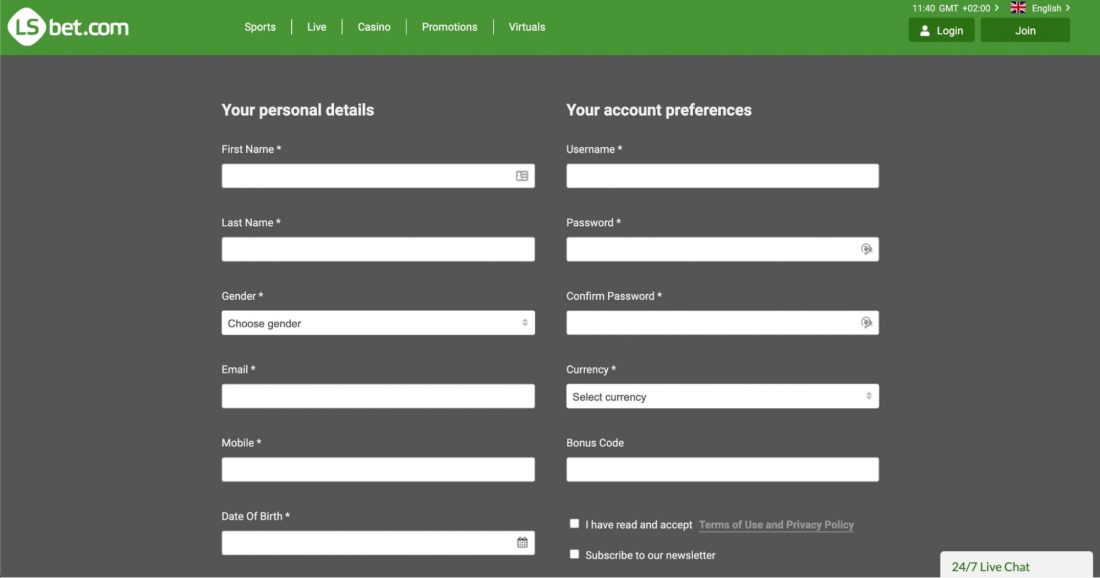Image resolution: width=1100 pixels, height=578 pixels.
Task: Check the accept Terms of Use checkbox
Action: [x=575, y=523]
